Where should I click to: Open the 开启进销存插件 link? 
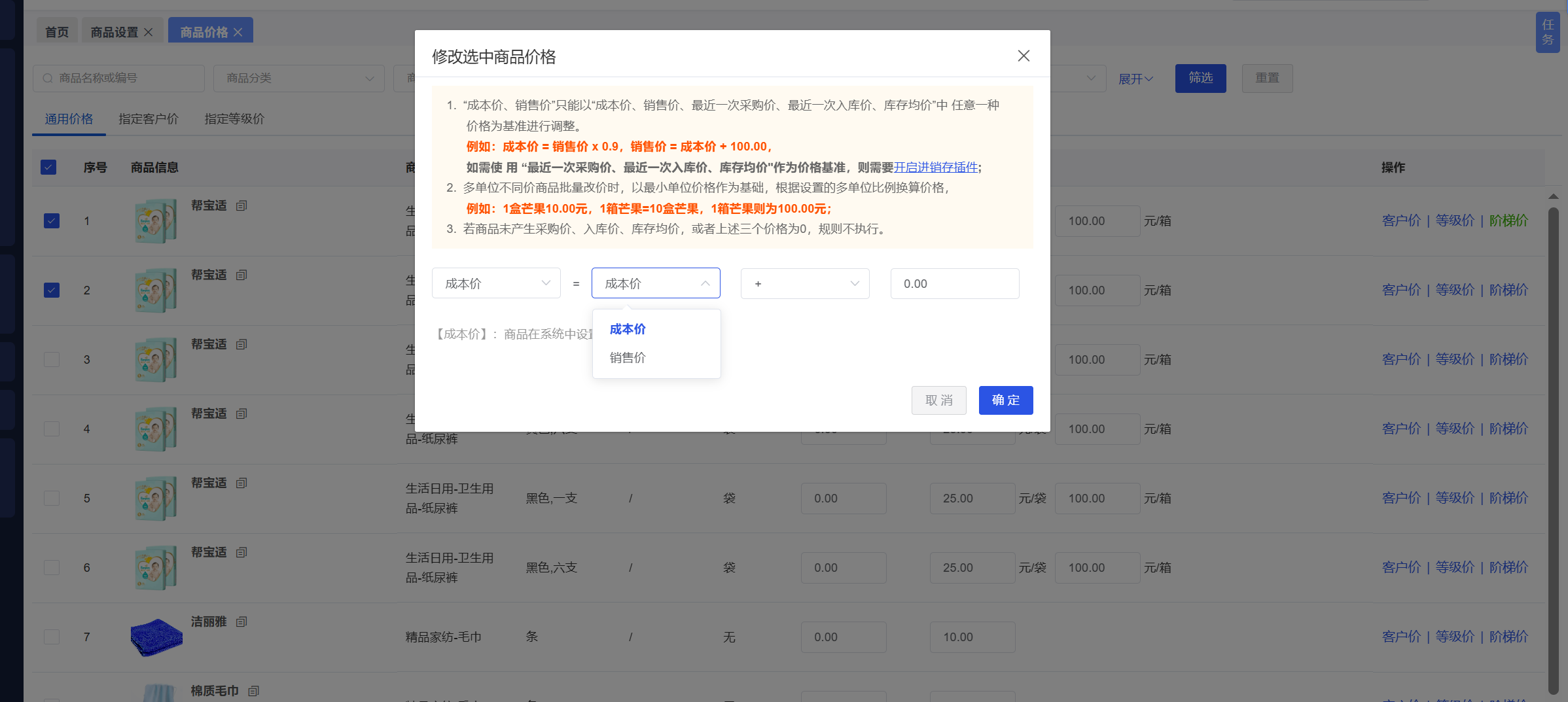[935, 167]
